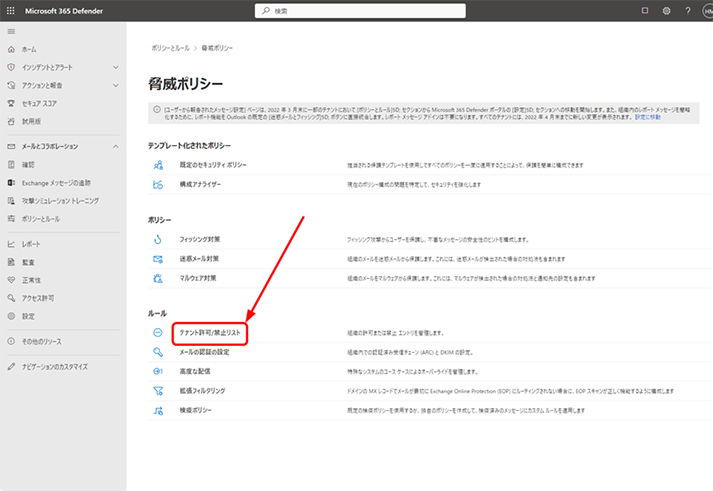Open the settings gear in the header
713x491 pixels.
(666, 10)
